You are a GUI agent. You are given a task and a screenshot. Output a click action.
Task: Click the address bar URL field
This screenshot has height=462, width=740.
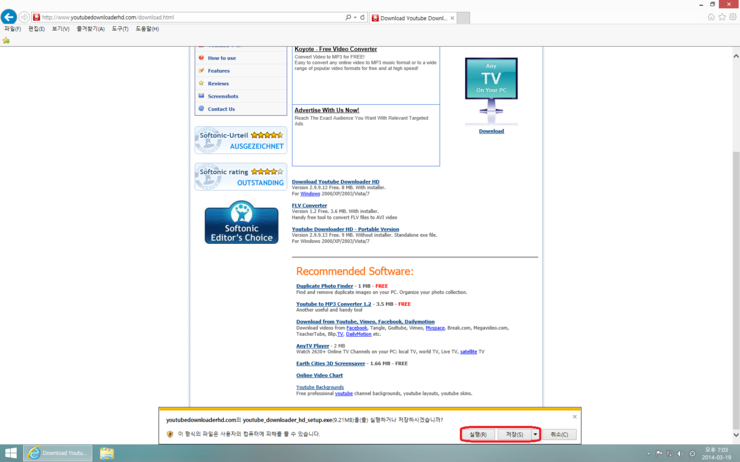pyautogui.click(x=189, y=17)
